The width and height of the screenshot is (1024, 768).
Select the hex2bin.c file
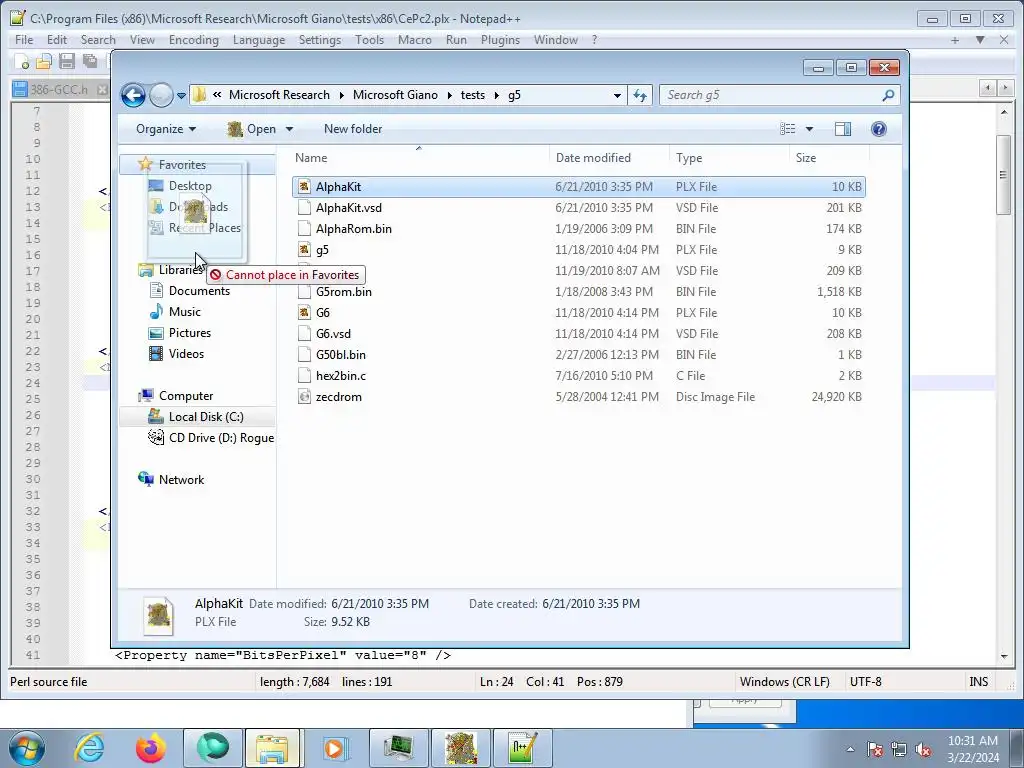pos(340,376)
